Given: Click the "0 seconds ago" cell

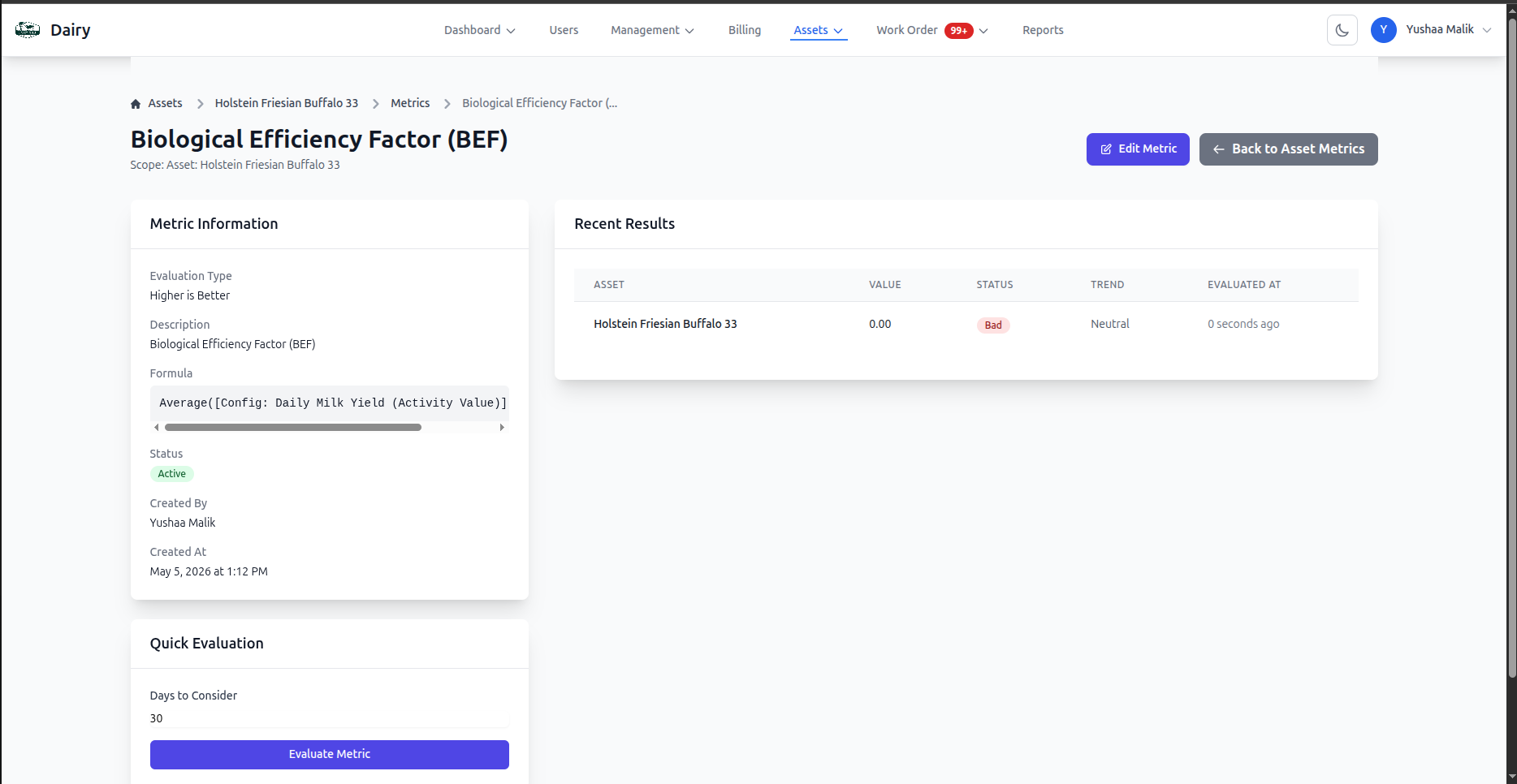Looking at the screenshot, I should click(x=1243, y=324).
